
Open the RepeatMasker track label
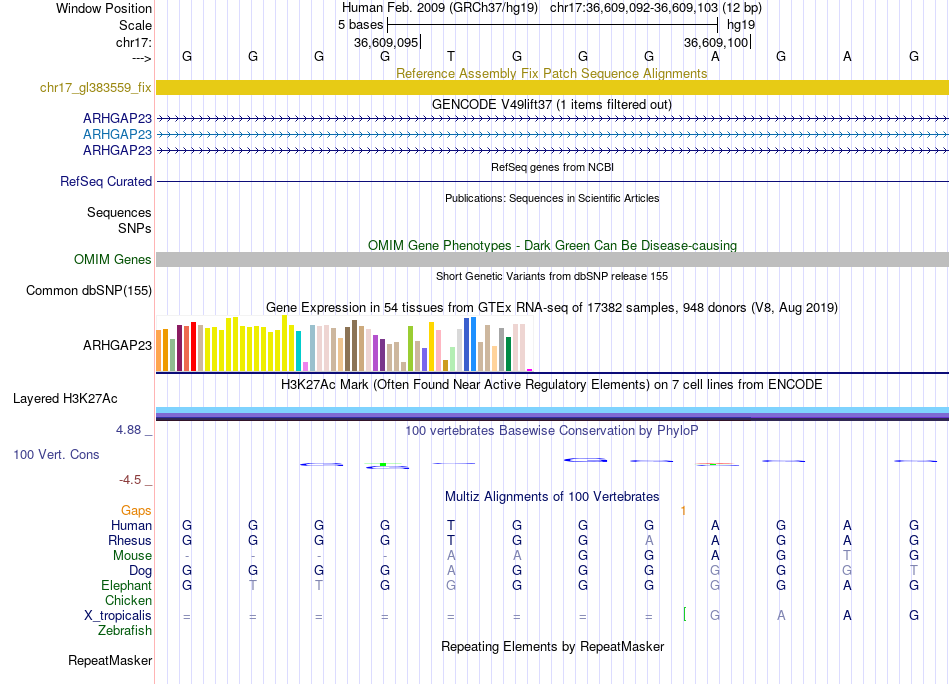point(110,660)
